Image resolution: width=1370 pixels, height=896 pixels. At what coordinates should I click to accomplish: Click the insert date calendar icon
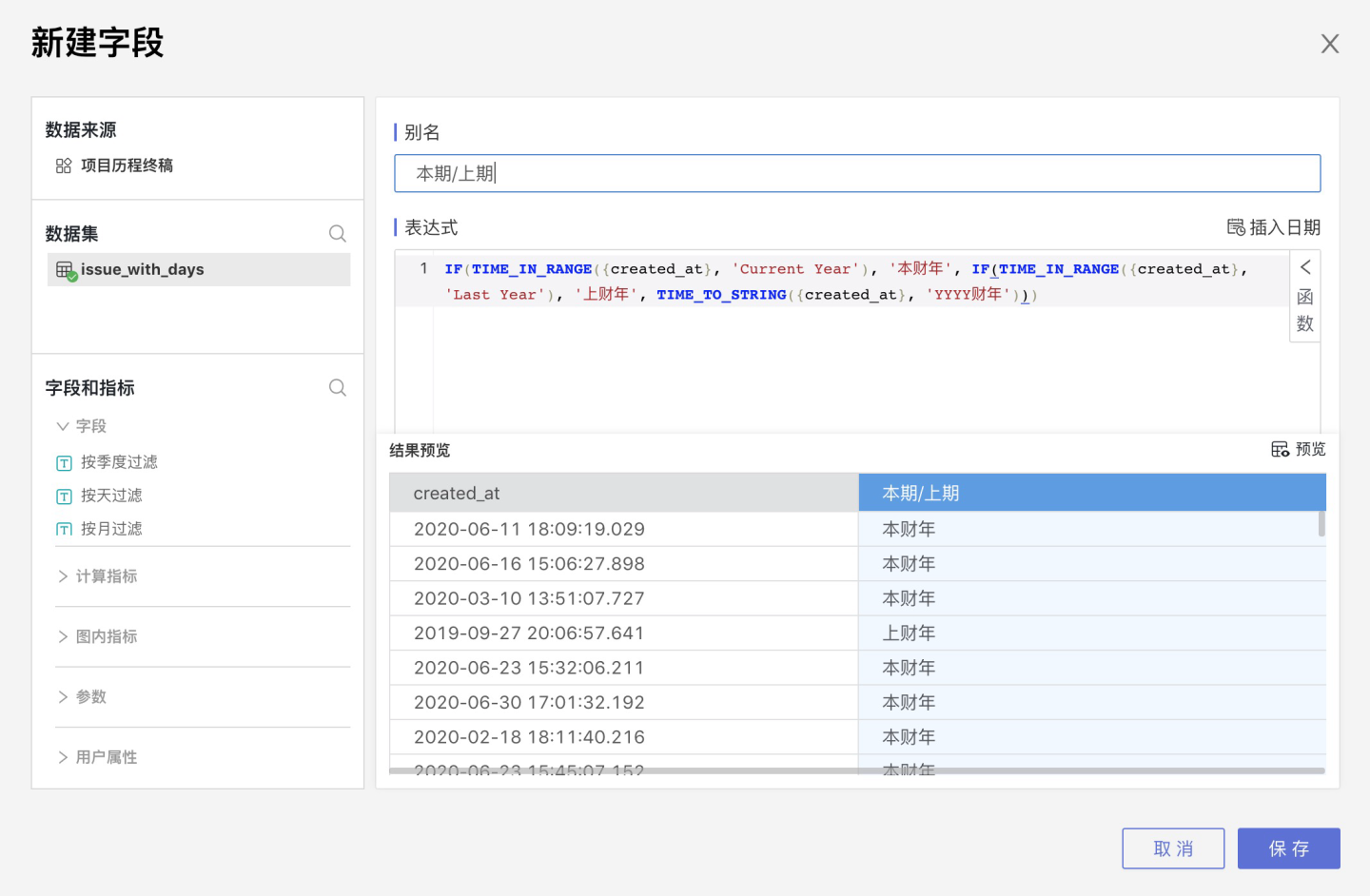[x=1236, y=227]
